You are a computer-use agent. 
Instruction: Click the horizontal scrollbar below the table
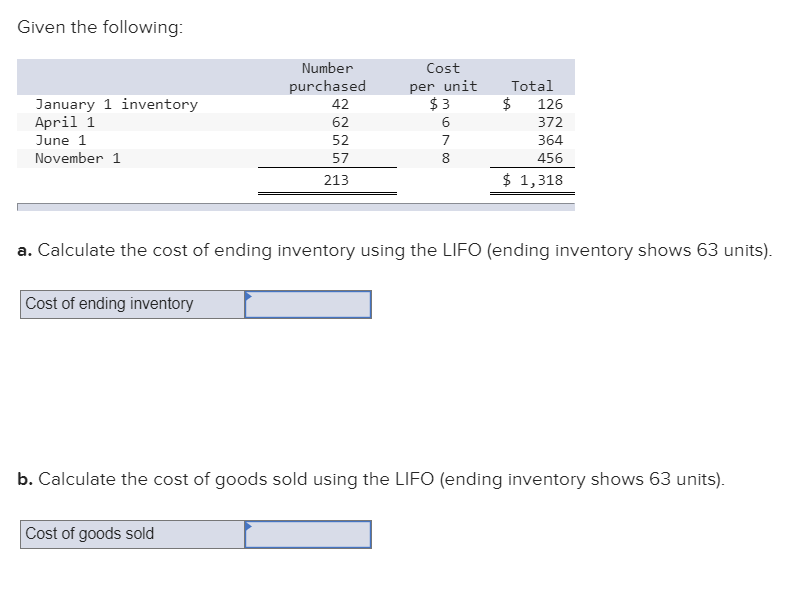click(296, 207)
